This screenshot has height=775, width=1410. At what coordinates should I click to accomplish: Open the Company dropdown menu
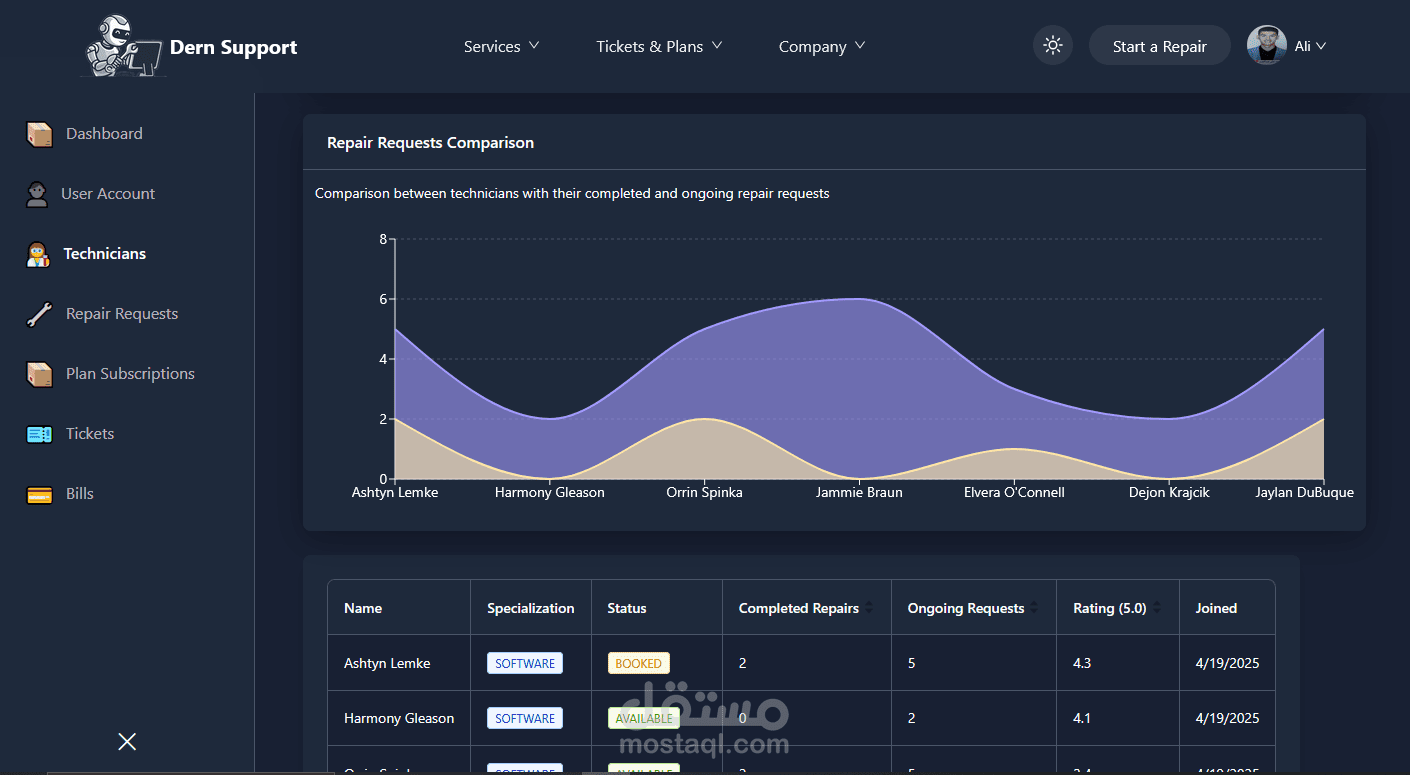[822, 46]
